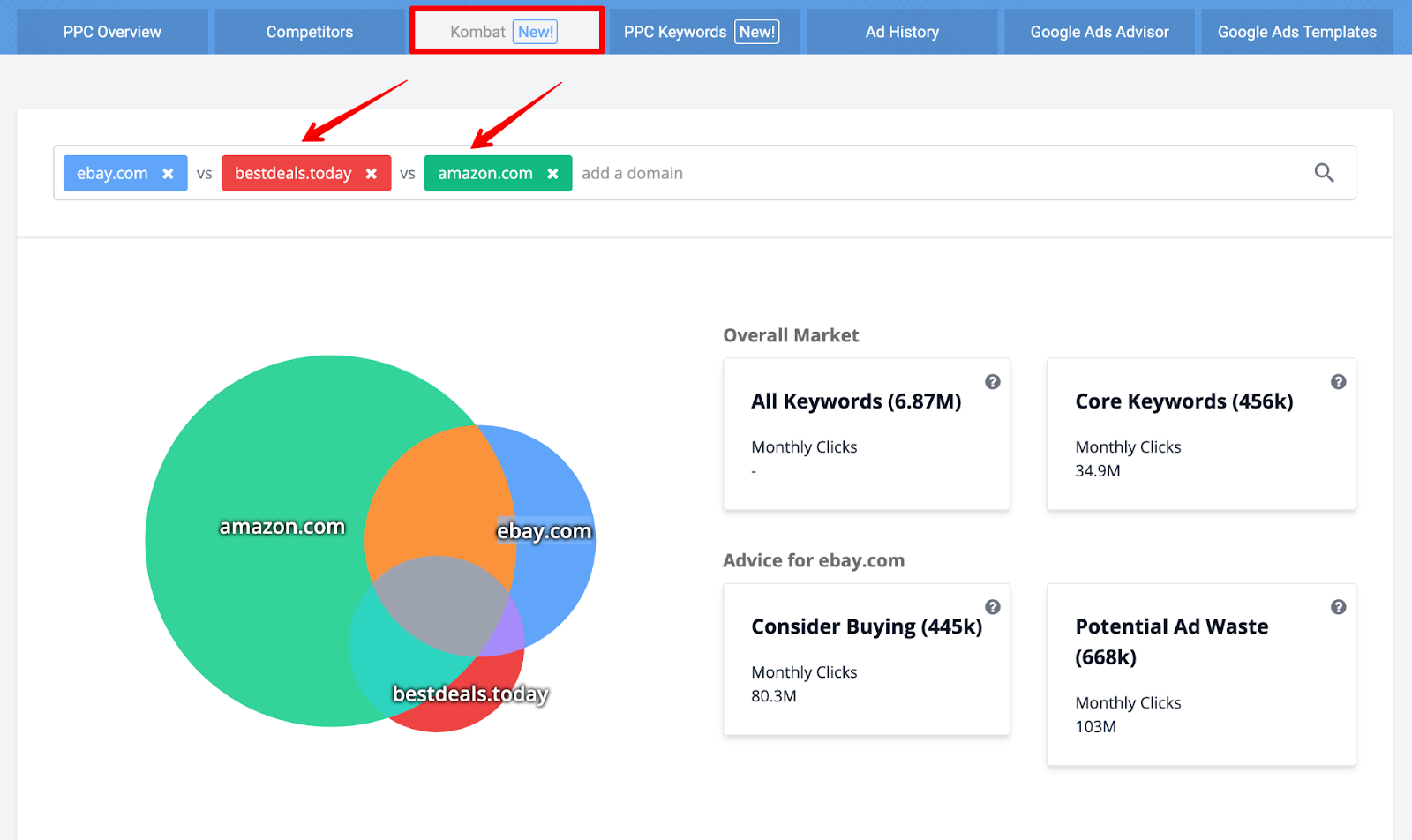The height and width of the screenshot is (840, 1412).
Task: Open All Keywords (6.87M) card
Action: click(867, 434)
